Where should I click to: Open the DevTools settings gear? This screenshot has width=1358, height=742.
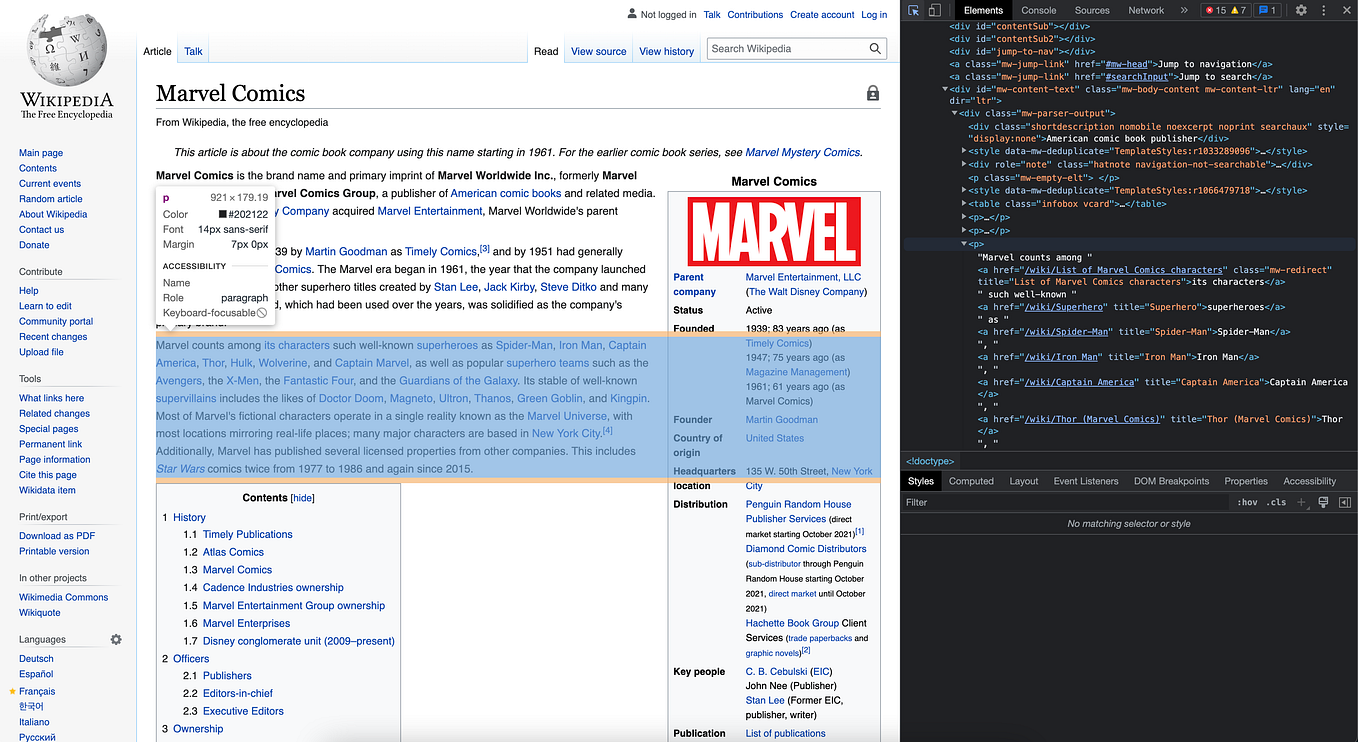tap(1301, 10)
